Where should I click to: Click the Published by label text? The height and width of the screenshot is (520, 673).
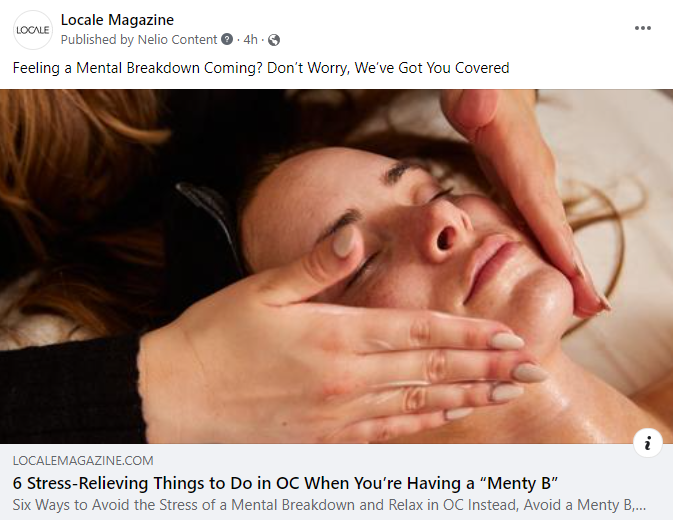point(97,39)
